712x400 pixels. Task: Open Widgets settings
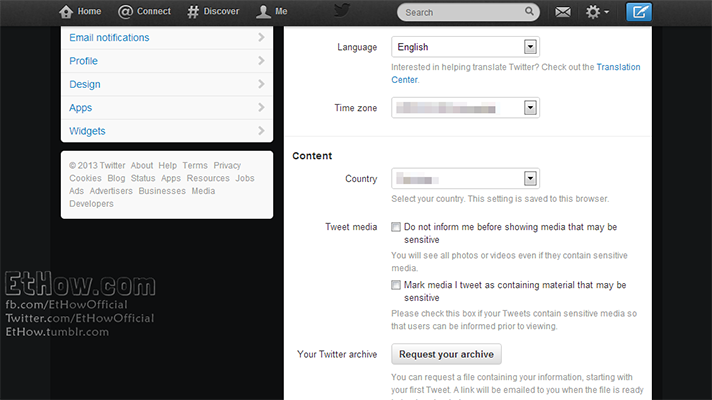click(x=167, y=131)
